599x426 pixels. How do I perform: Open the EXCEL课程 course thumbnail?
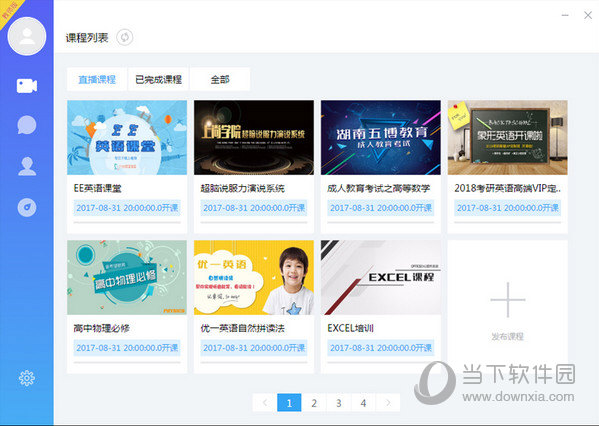[381, 277]
